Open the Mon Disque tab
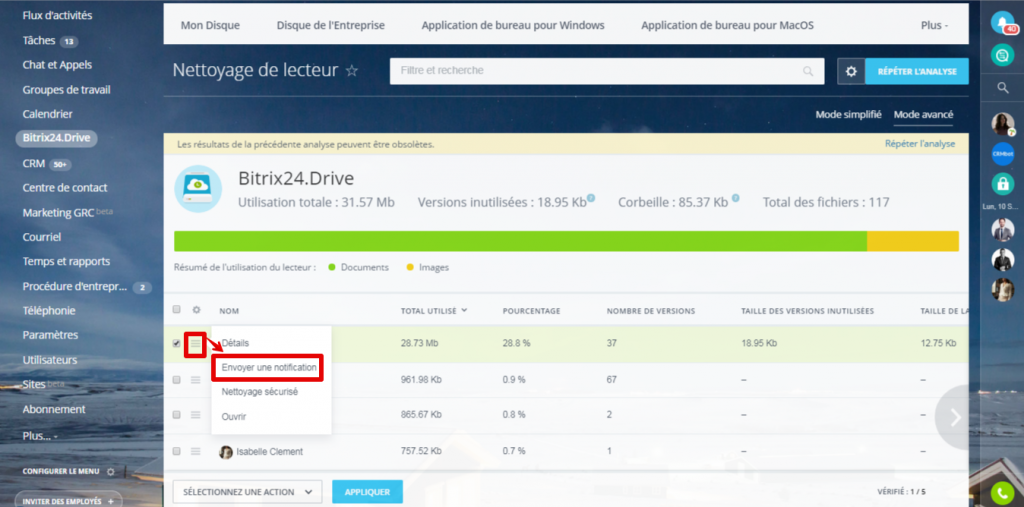Image resolution: width=1024 pixels, height=507 pixels. (x=210, y=25)
